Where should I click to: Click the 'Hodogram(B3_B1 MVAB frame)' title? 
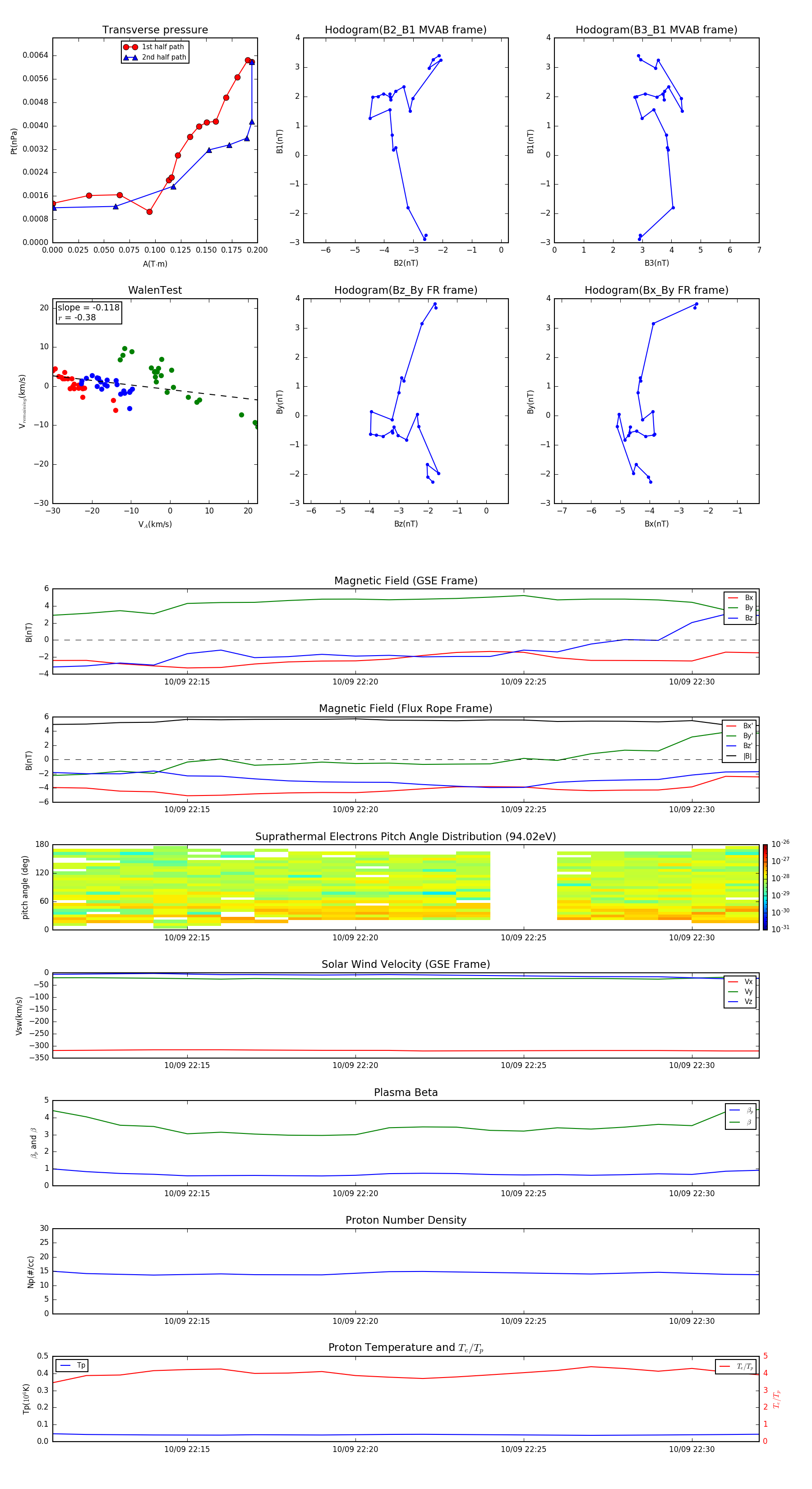(656, 30)
